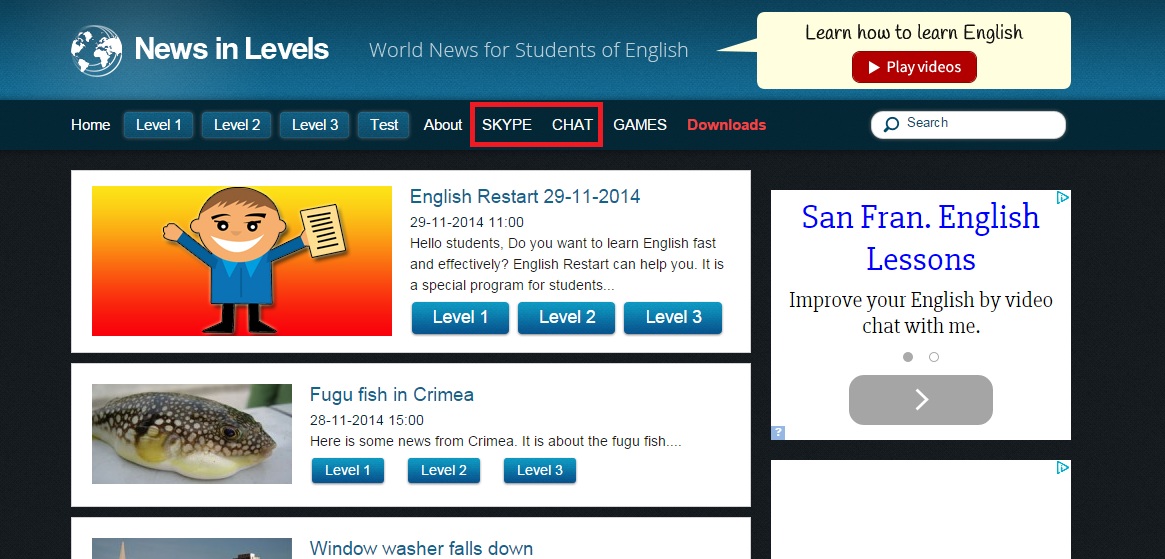Open the English Restart cartoon thumbnail
The width and height of the screenshot is (1165, 559).
(x=241, y=261)
